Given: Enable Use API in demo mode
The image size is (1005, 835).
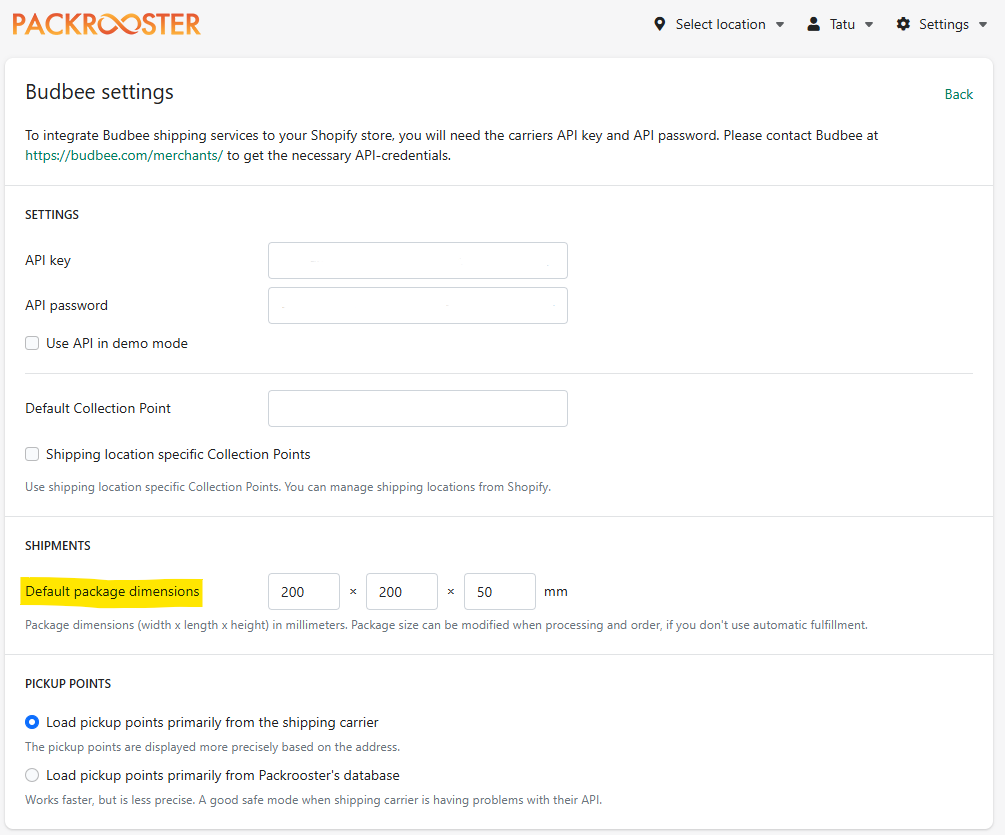Looking at the screenshot, I should click(x=32, y=343).
